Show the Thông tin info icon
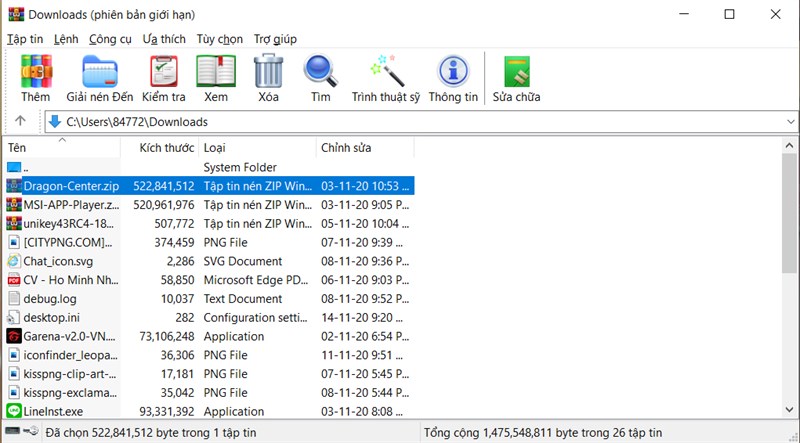800x443 pixels. click(x=453, y=71)
